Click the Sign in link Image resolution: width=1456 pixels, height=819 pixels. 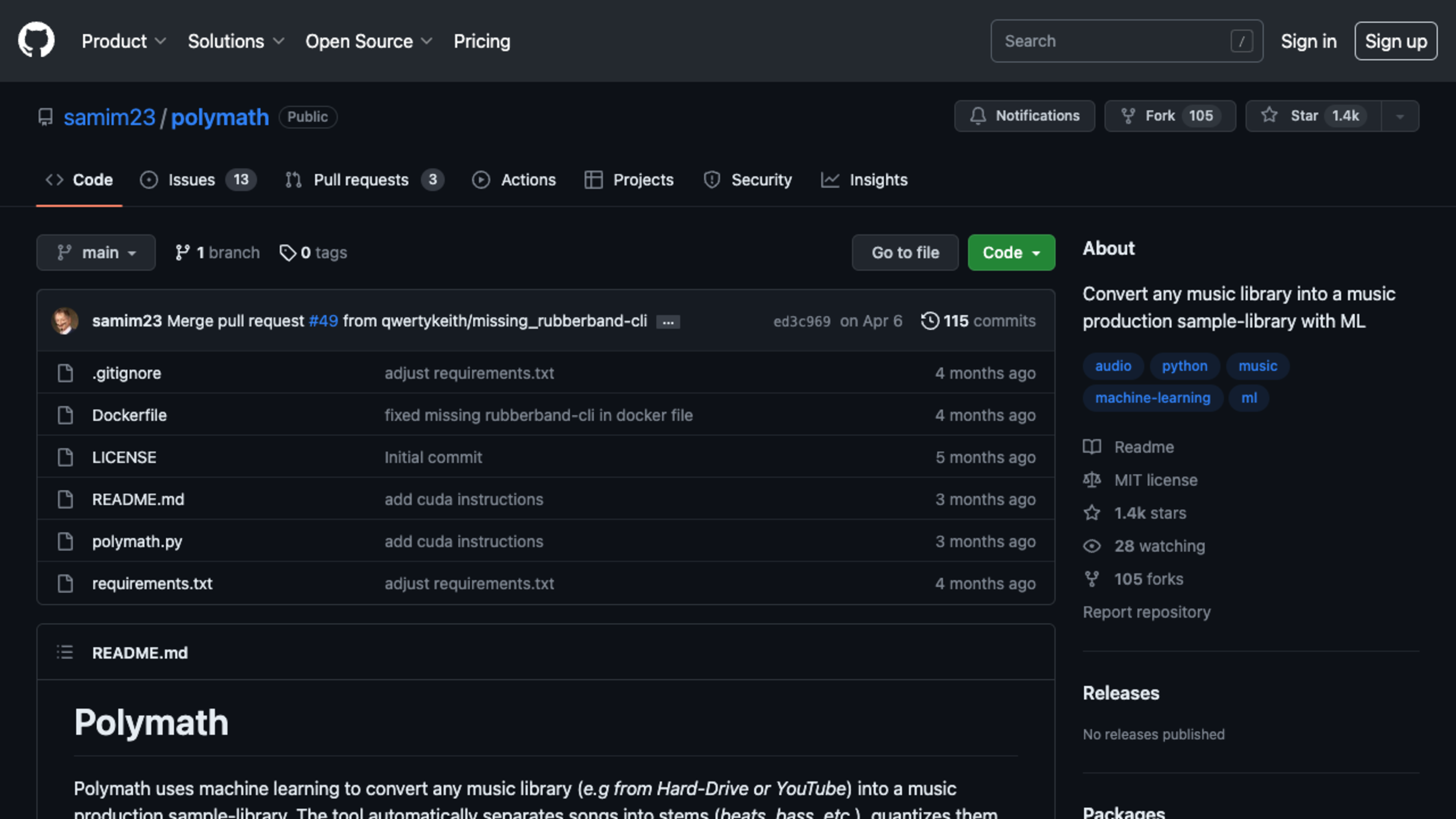pos(1309,41)
